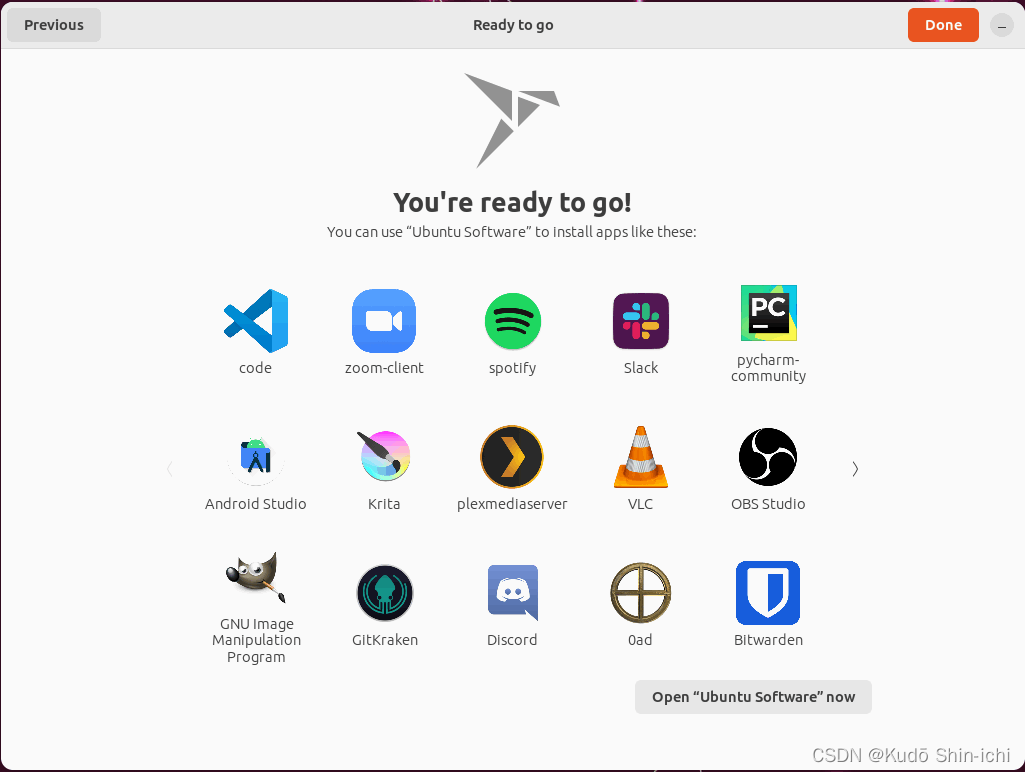Select the GitKraken squid icon

(384, 593)
